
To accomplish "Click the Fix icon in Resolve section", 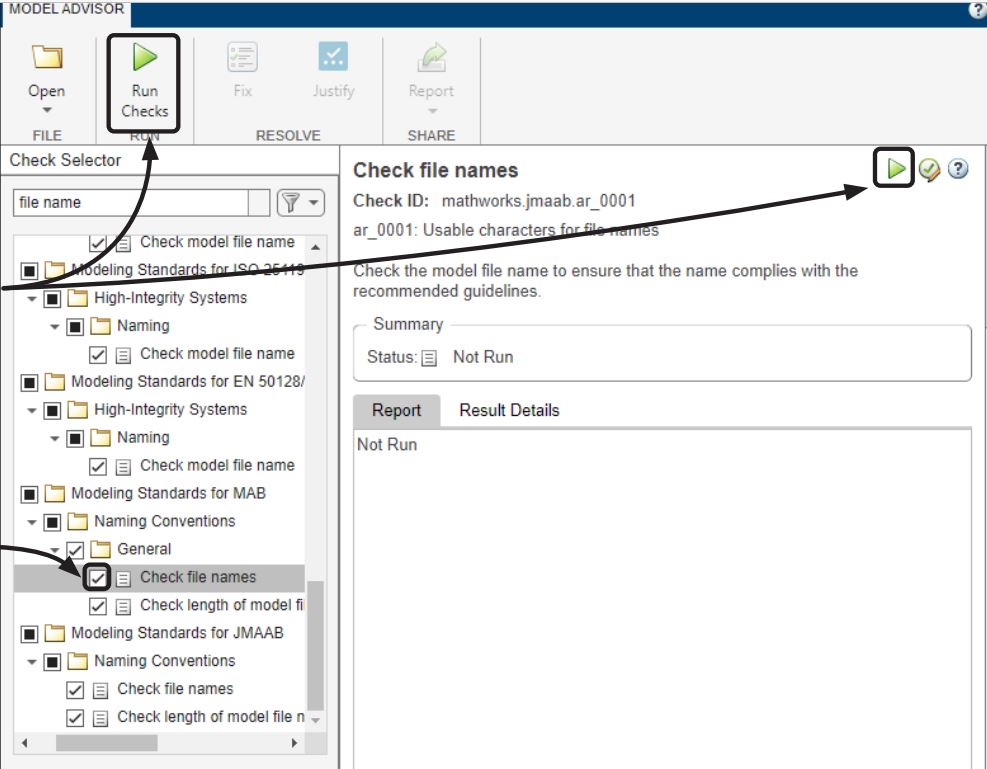I will (242, 60).
